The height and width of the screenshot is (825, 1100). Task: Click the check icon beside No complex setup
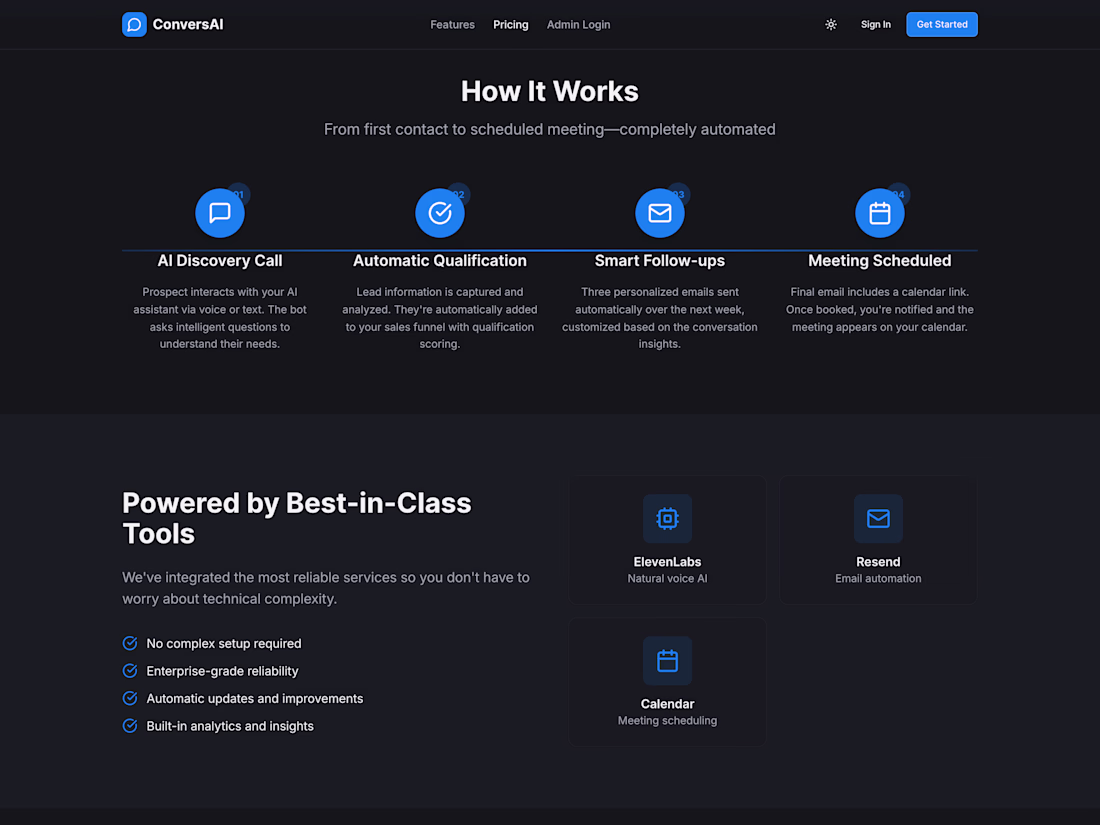pos(130,643)
